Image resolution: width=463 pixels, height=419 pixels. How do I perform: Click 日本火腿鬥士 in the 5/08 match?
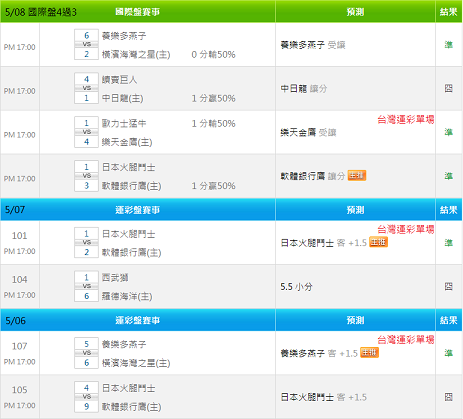pos(128,167)
